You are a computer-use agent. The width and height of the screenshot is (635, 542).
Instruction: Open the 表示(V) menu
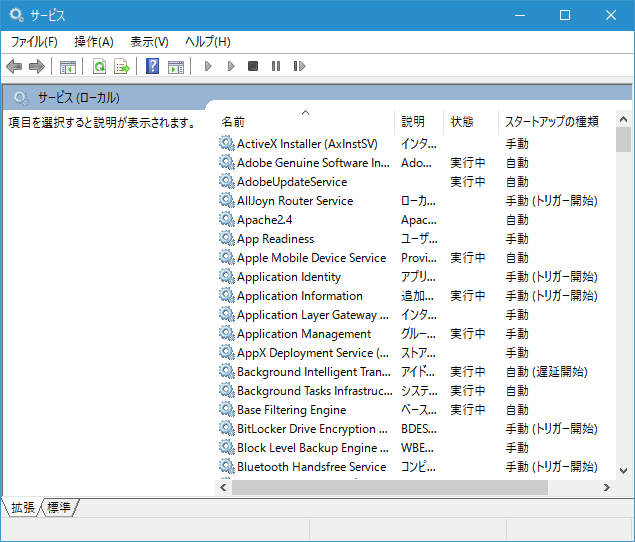click(149, 42)
